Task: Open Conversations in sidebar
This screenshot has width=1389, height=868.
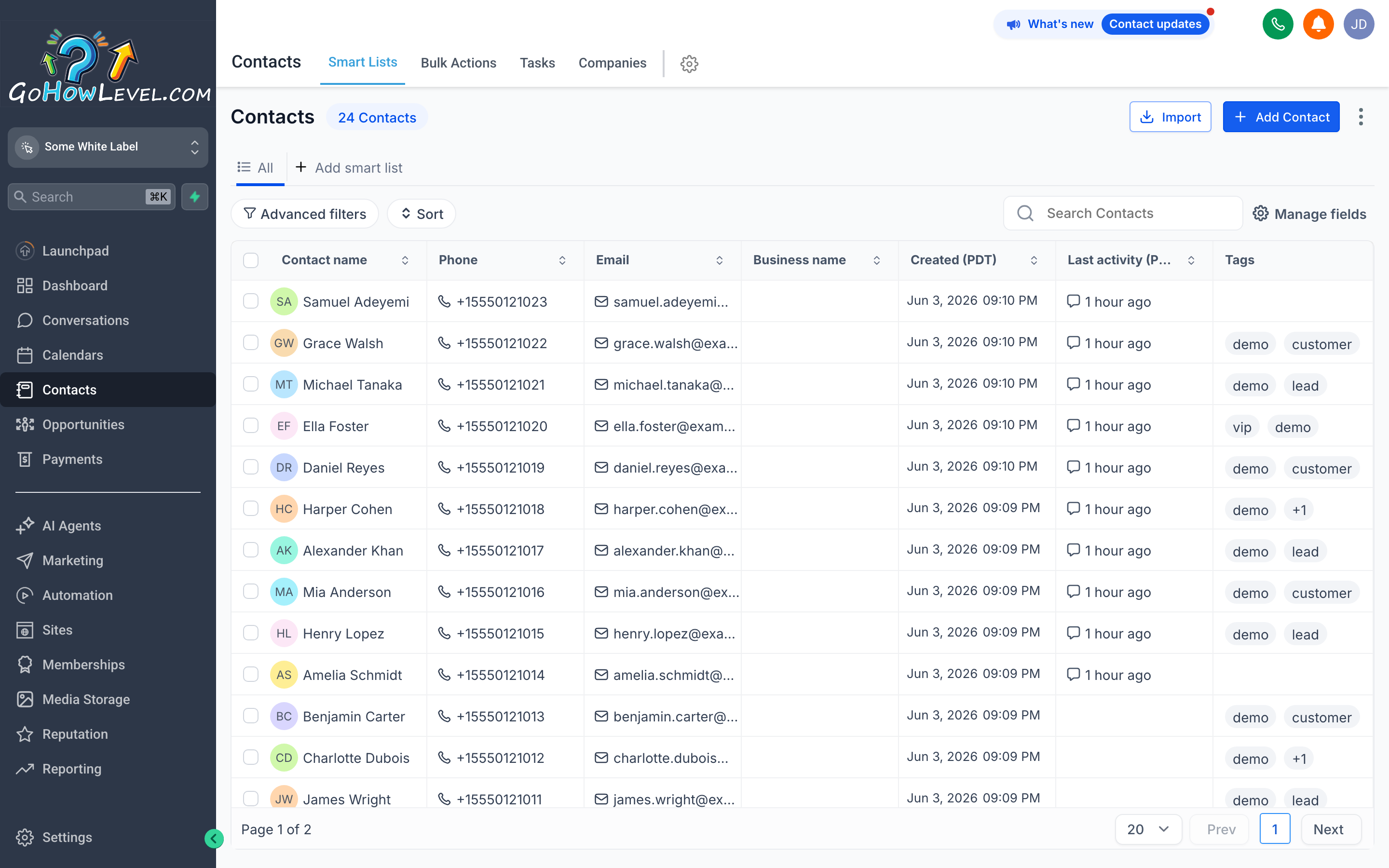Action: tap(108, 320)
